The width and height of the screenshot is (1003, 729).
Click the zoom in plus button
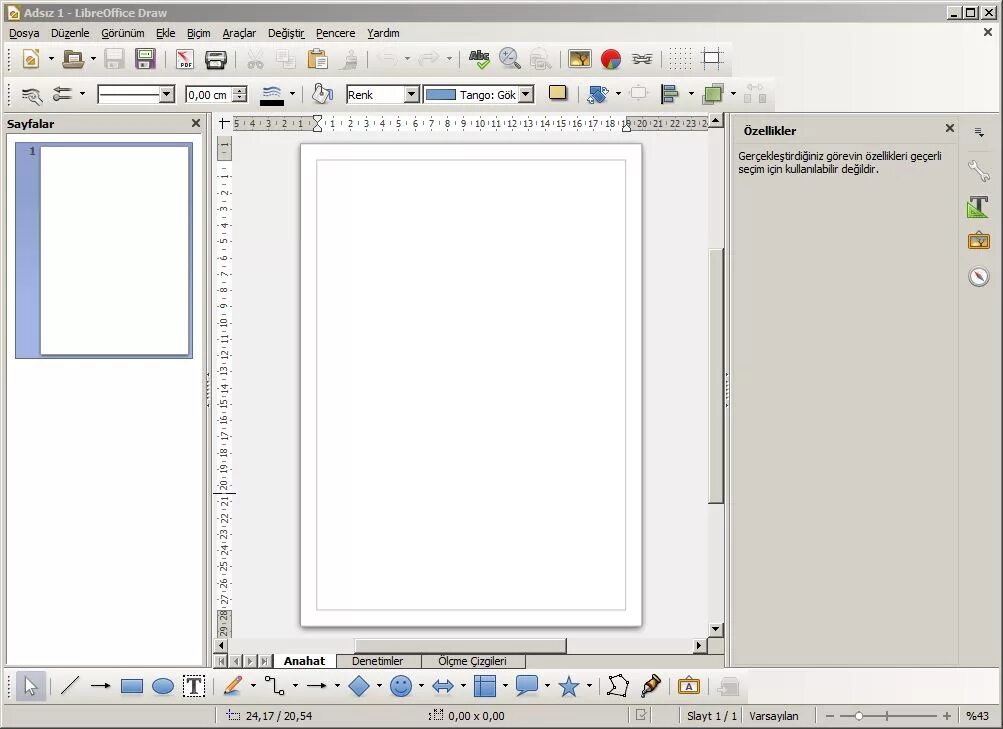click(x=946, y=716)
